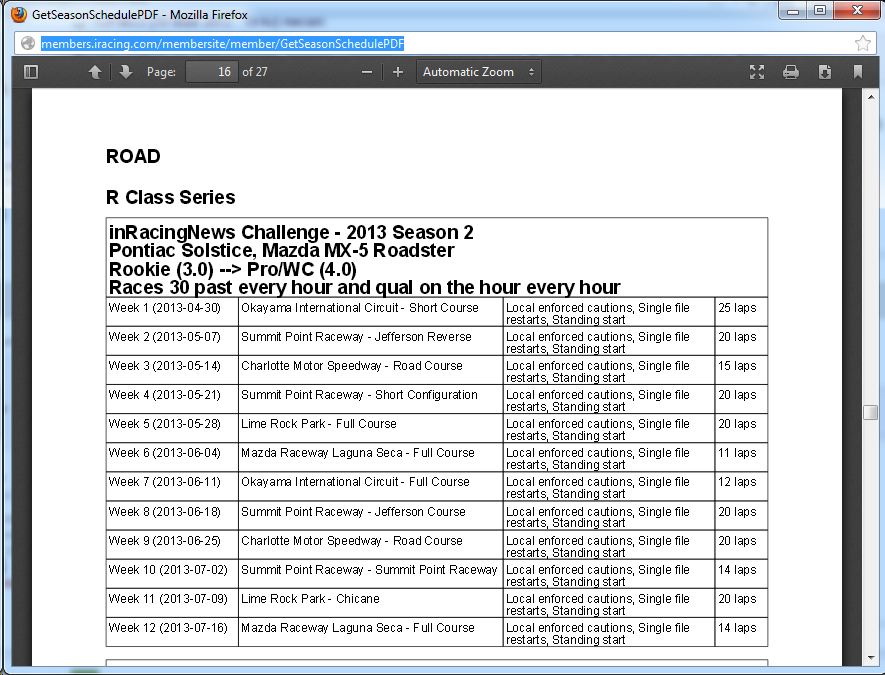Go to the previous PDF page
The image size is (885, 675).
click(x=95, y=72)
